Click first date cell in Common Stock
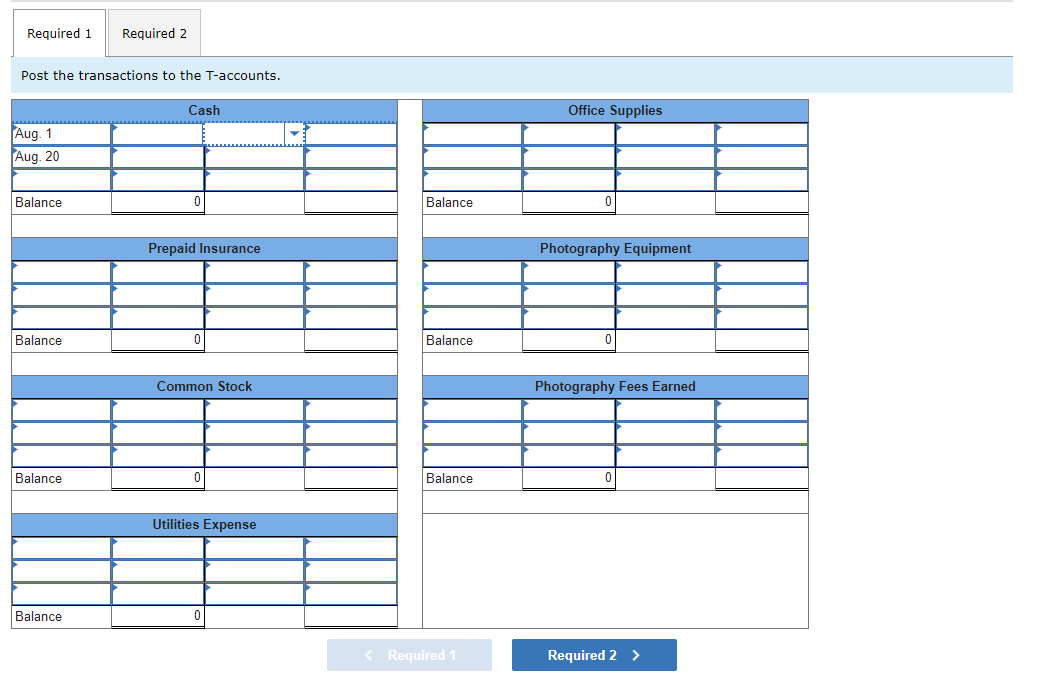1053x681 pixels. click(62, 410)
